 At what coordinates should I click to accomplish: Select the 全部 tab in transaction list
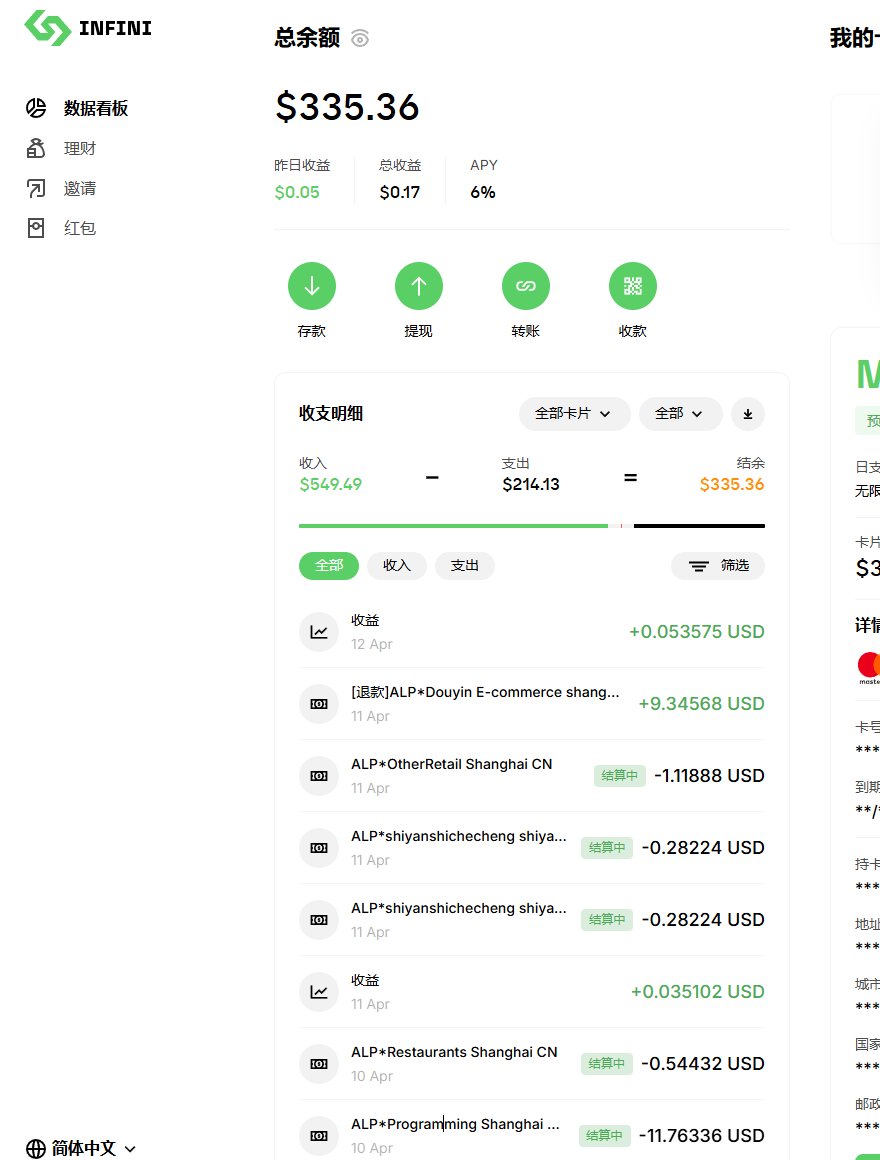[x=328, y=565]
